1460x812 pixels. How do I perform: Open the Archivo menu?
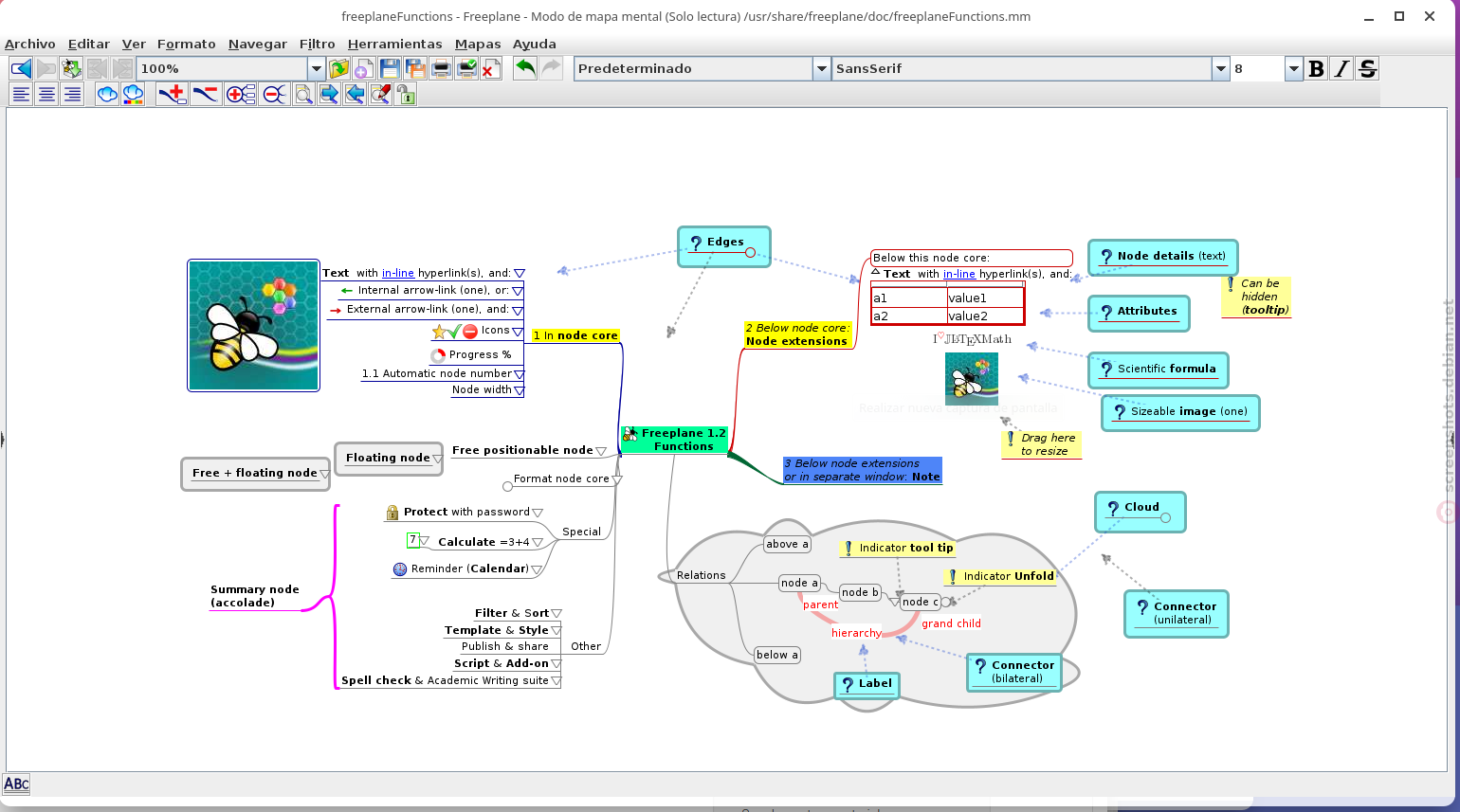coord(30,44)
